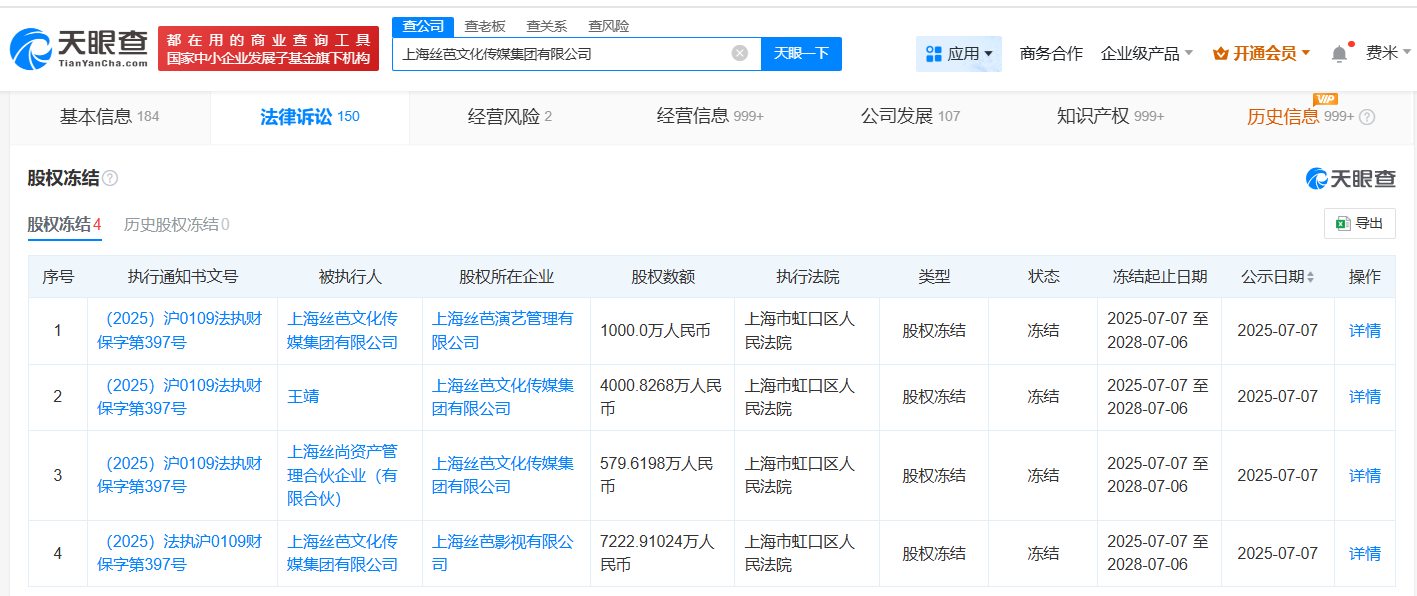
Task: Switch to the 查关系 search tab
Action: (x=547, y=26)
